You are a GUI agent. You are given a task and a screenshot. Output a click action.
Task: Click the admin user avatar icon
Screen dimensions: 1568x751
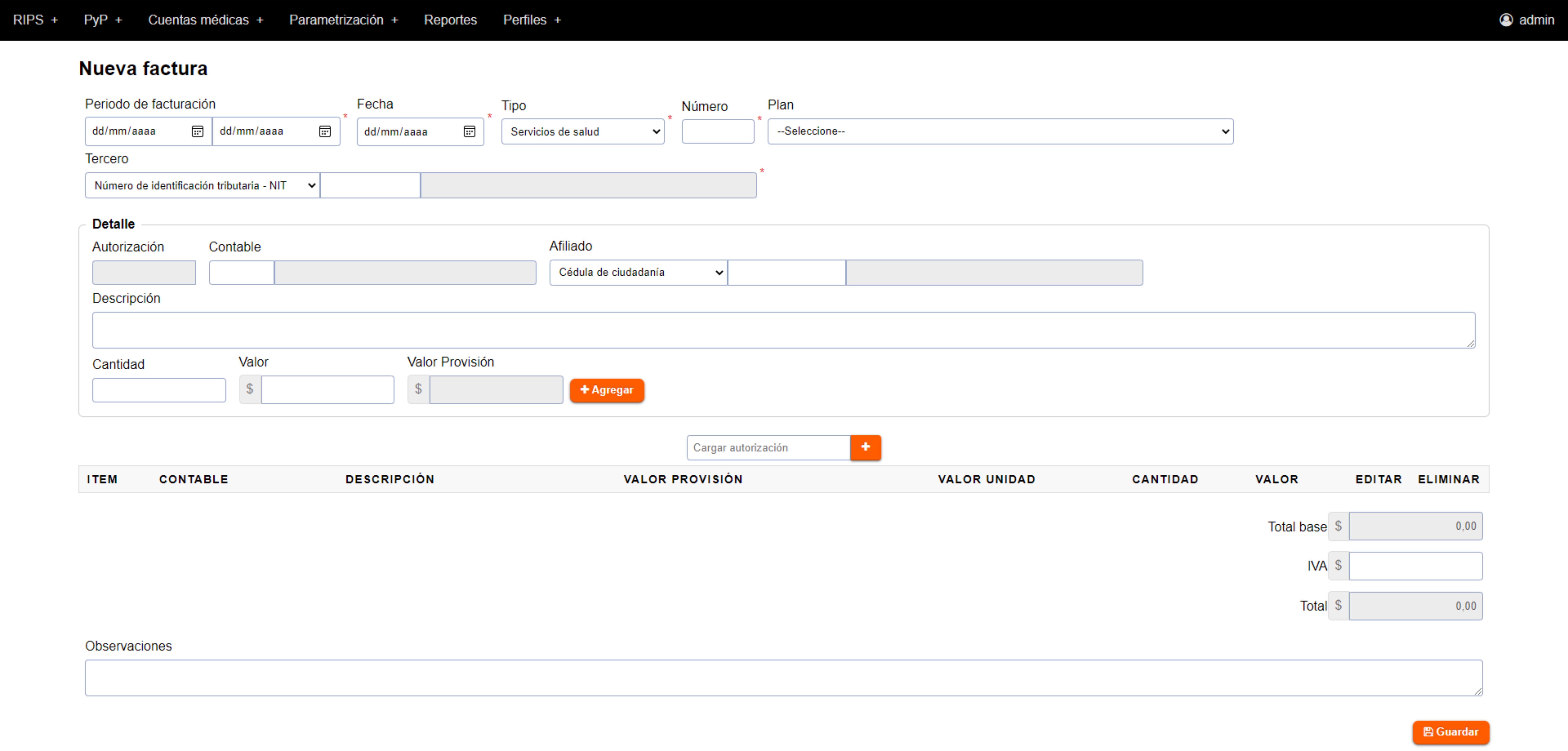pyautogui.click(x=1506, y=20)
